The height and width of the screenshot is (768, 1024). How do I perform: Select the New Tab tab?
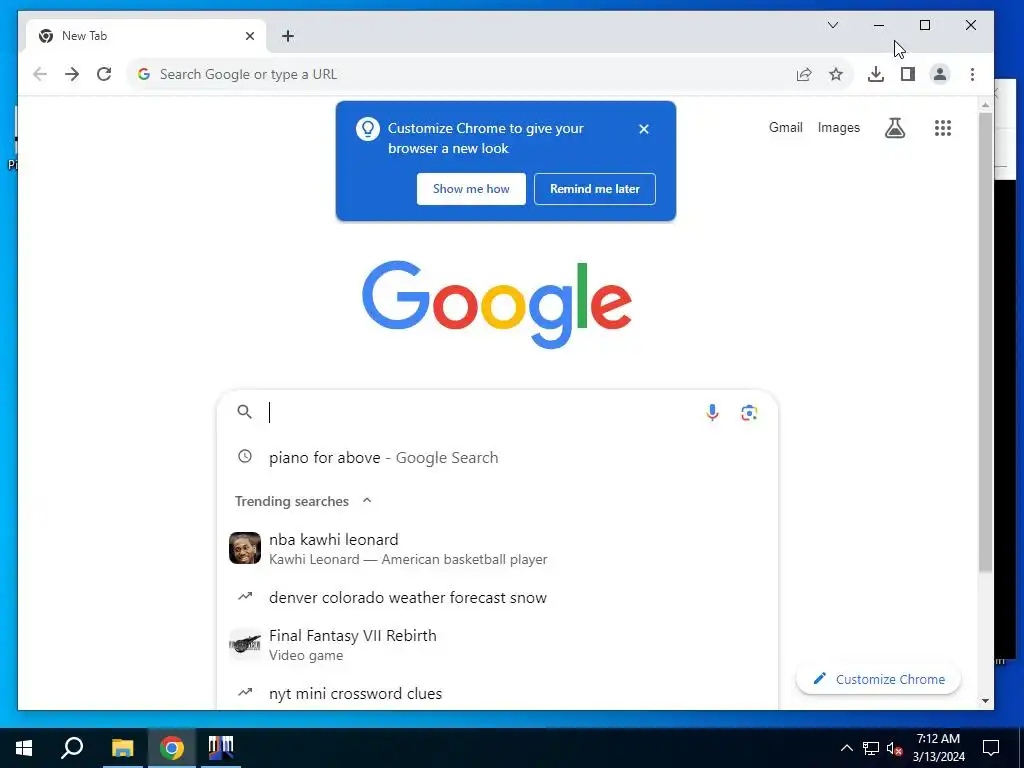[x=146, y=36]
